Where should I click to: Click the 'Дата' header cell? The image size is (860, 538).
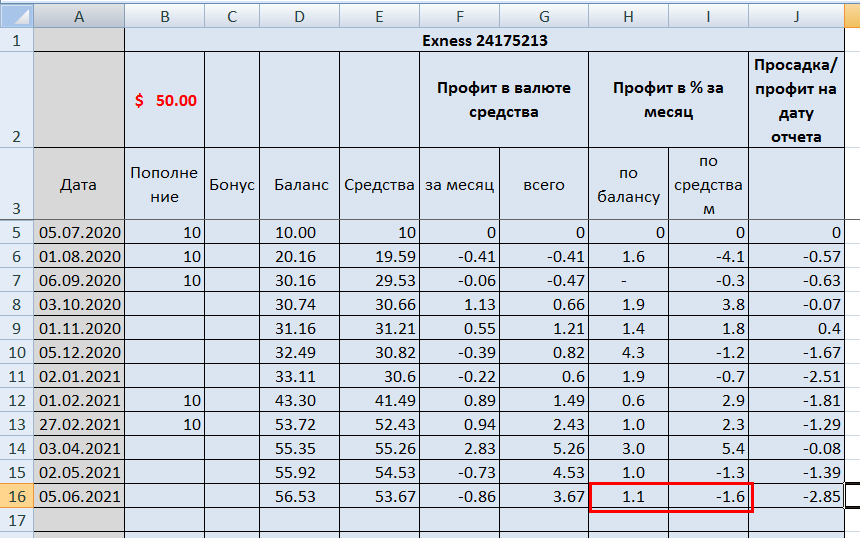(79, 184)
